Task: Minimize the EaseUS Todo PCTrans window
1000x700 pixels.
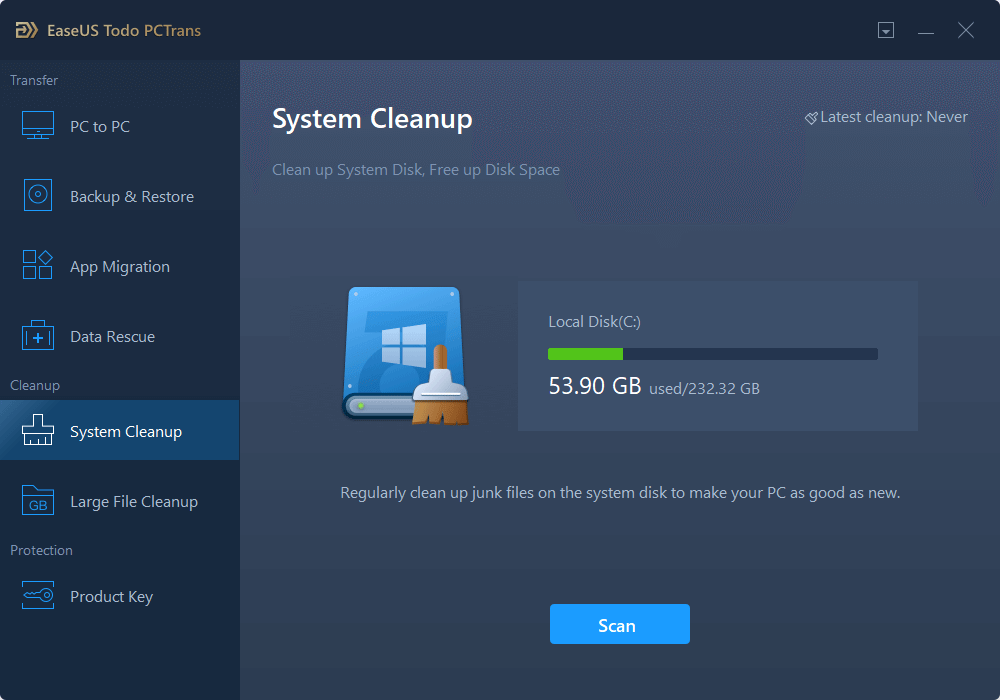Action: pos(926,31)
